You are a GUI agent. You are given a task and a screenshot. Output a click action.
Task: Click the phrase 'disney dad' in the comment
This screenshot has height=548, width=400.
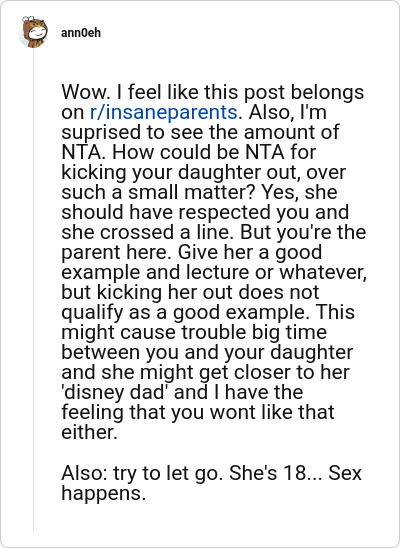click(114, 392)
